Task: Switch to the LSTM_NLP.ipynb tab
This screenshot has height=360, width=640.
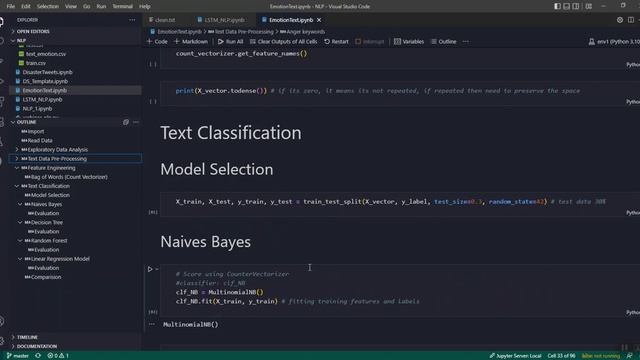Action: (x=221, y=20)
